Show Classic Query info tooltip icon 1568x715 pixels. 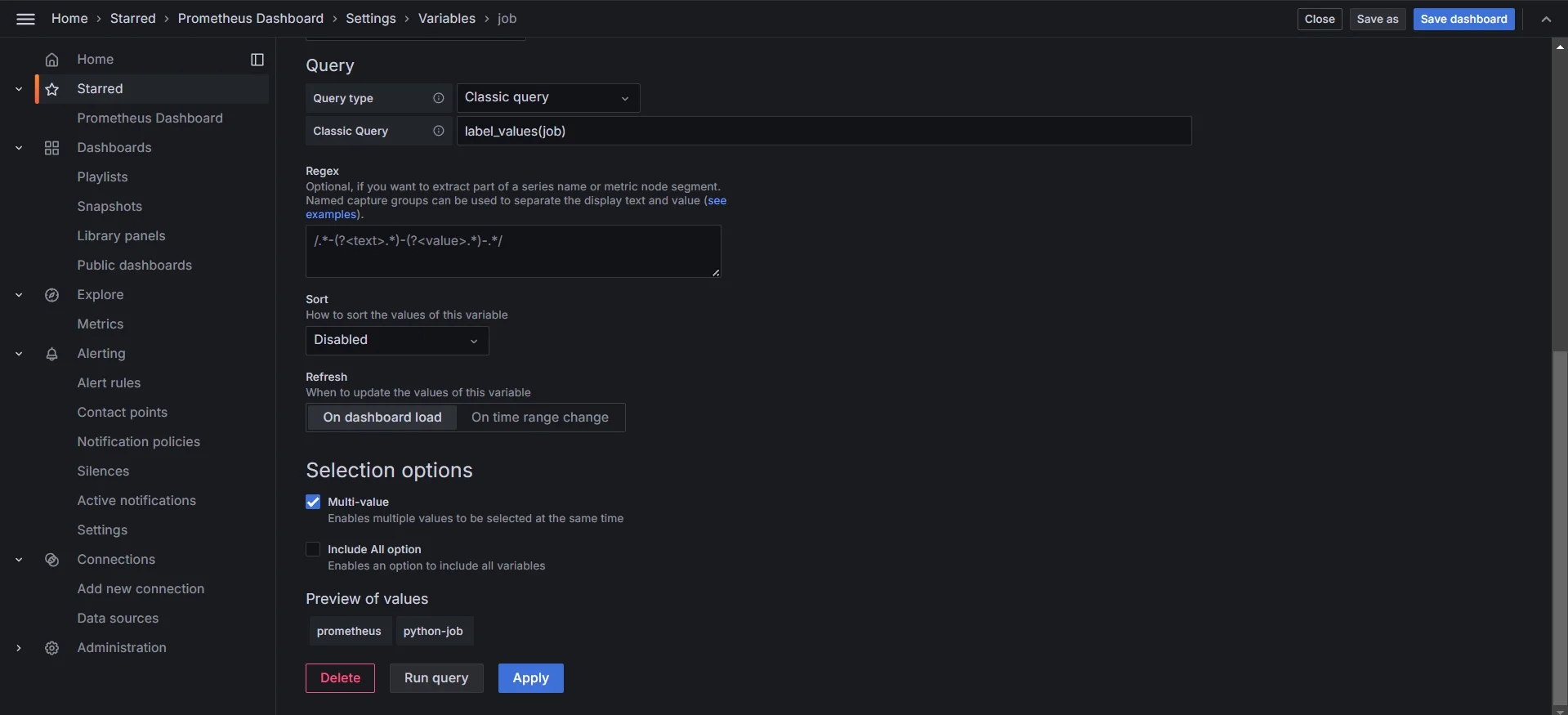click(x=439, y=131)
